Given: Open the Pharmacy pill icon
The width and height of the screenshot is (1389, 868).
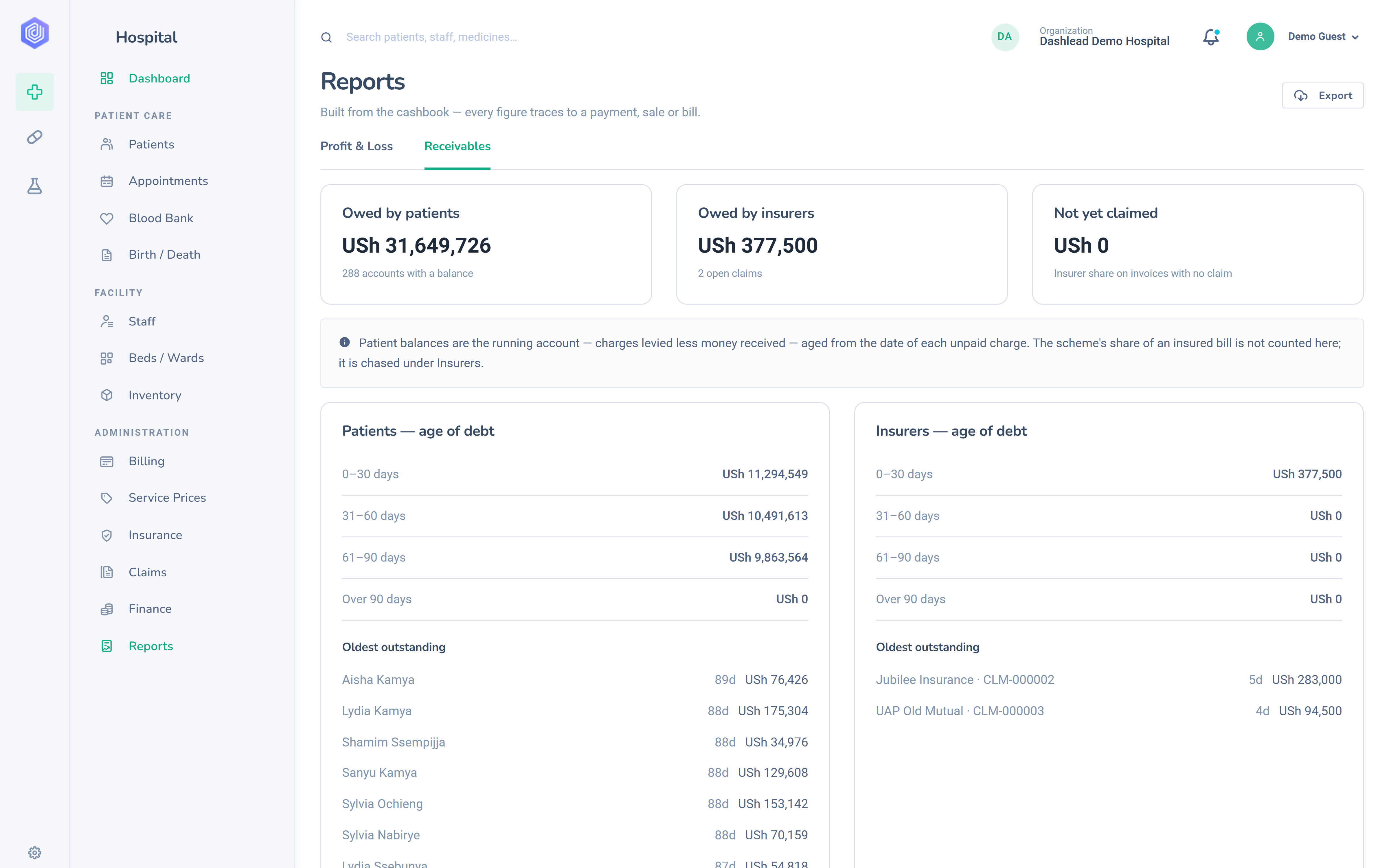Looking at the screenshot, I should point(34,137).
